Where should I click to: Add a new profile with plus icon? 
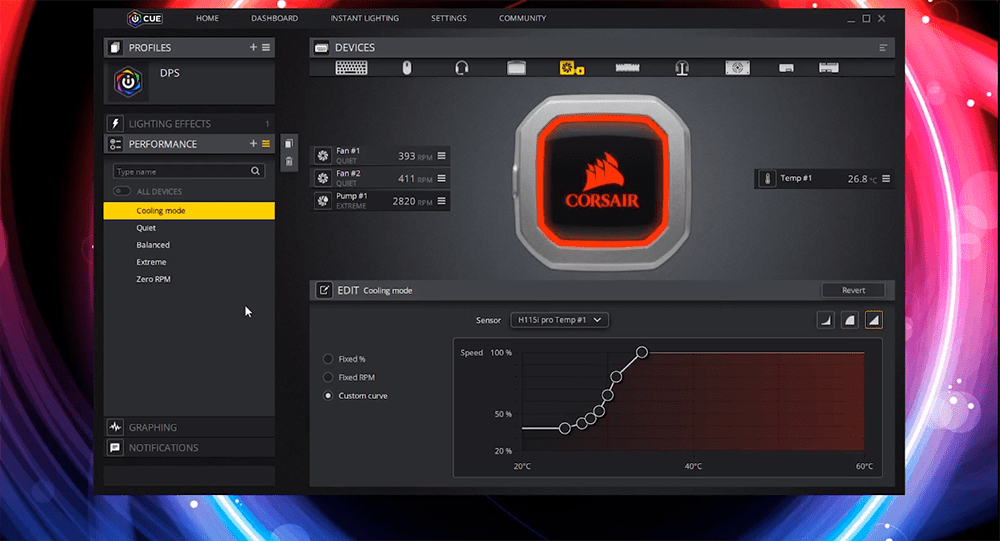point(253,47)
